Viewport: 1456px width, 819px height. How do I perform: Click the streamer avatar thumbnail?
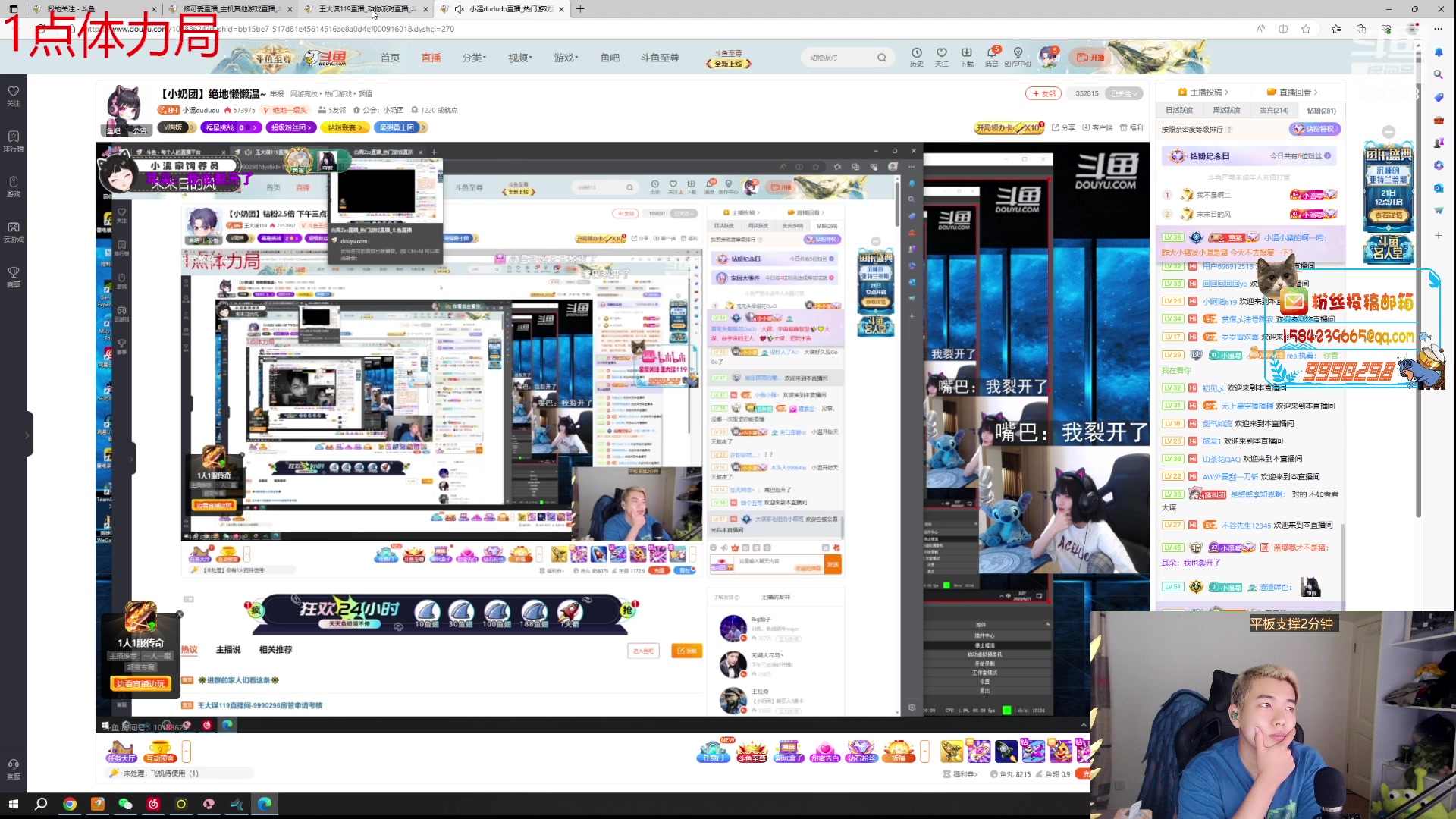pos(125,106)
